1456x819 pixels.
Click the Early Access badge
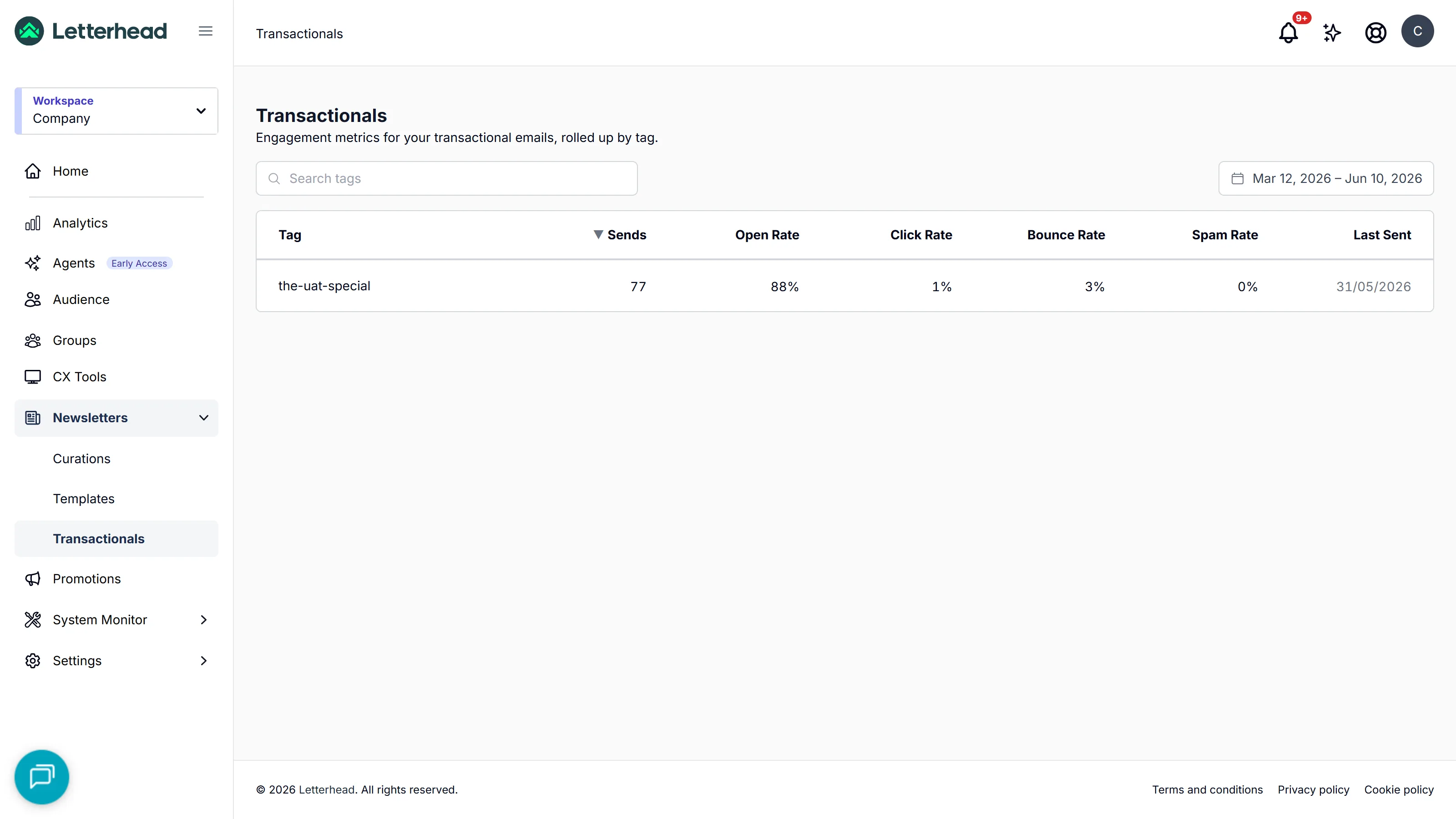(139, 263)
